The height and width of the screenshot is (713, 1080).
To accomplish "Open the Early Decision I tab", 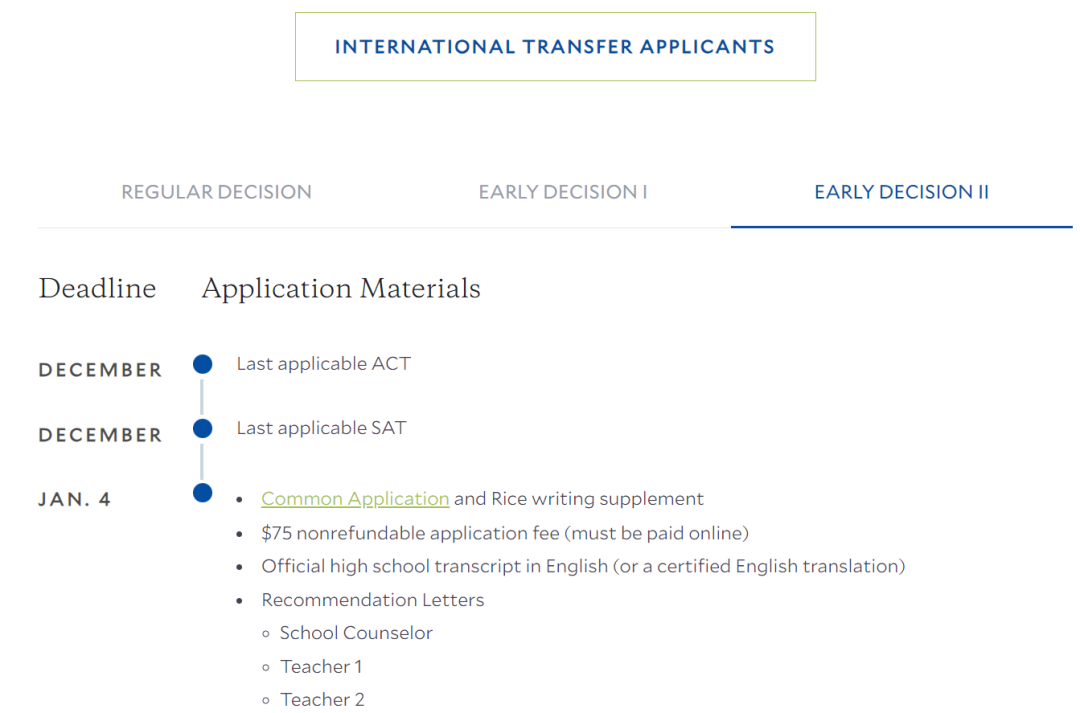I will 563,192.
